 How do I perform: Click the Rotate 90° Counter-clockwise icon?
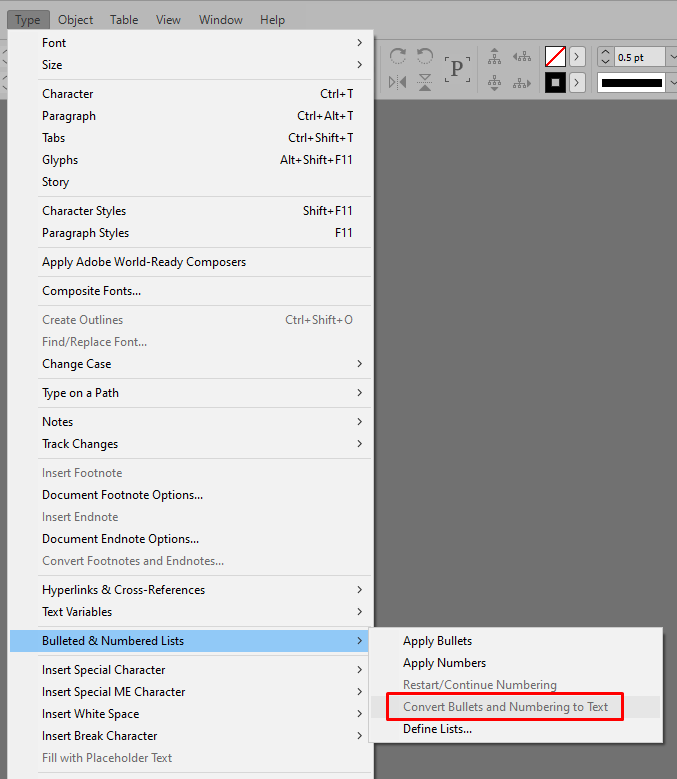pos(425,56)
